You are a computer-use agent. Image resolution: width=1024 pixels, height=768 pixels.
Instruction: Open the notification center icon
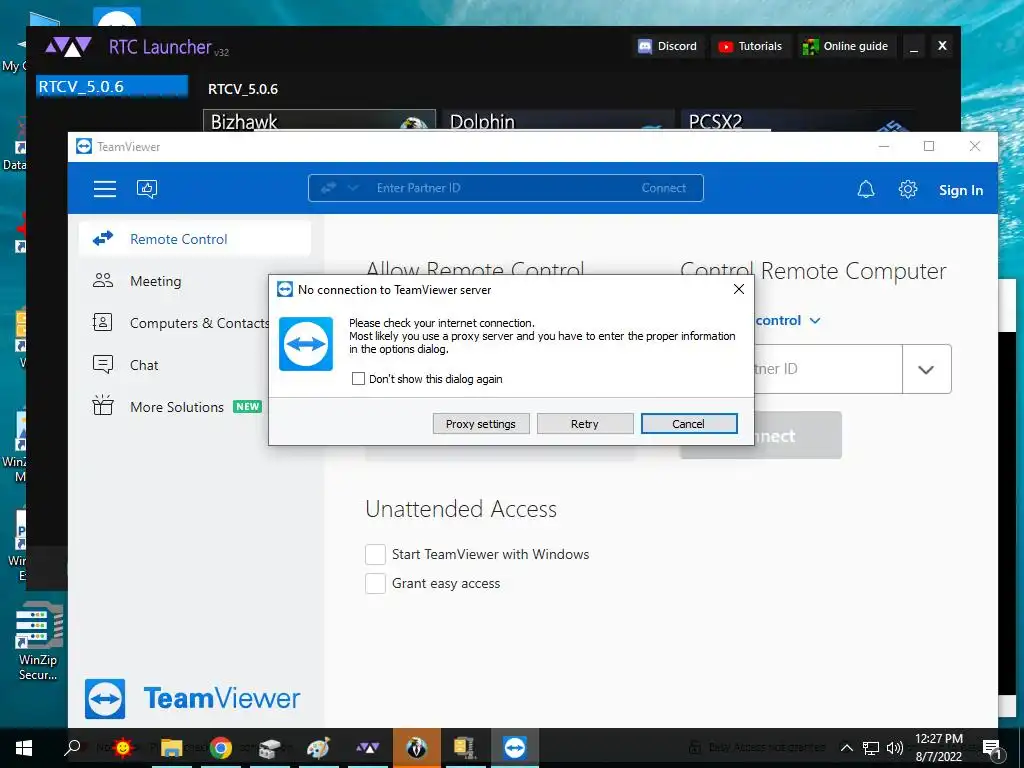[993, 749]
